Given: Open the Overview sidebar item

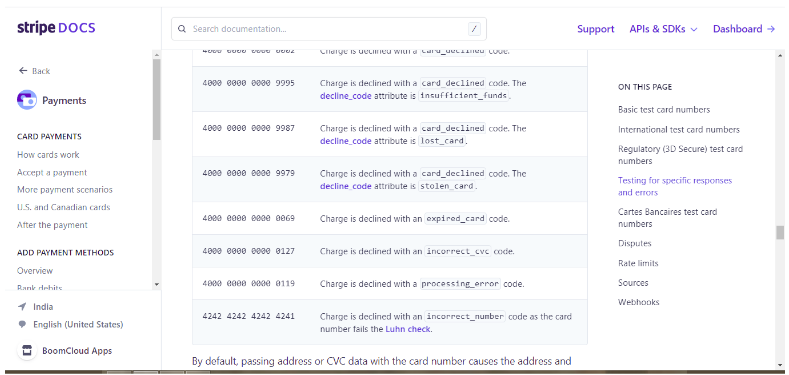Looking at the screenshot, I should (35, 270).
